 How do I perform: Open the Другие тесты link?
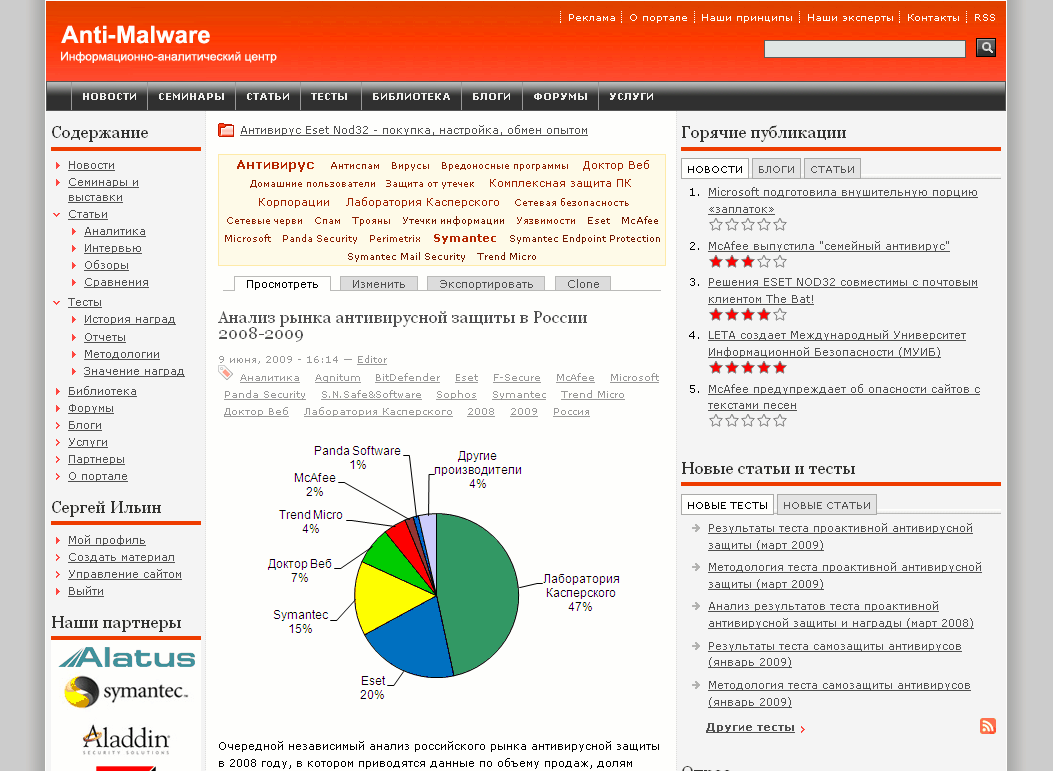[x=750, y=727]
